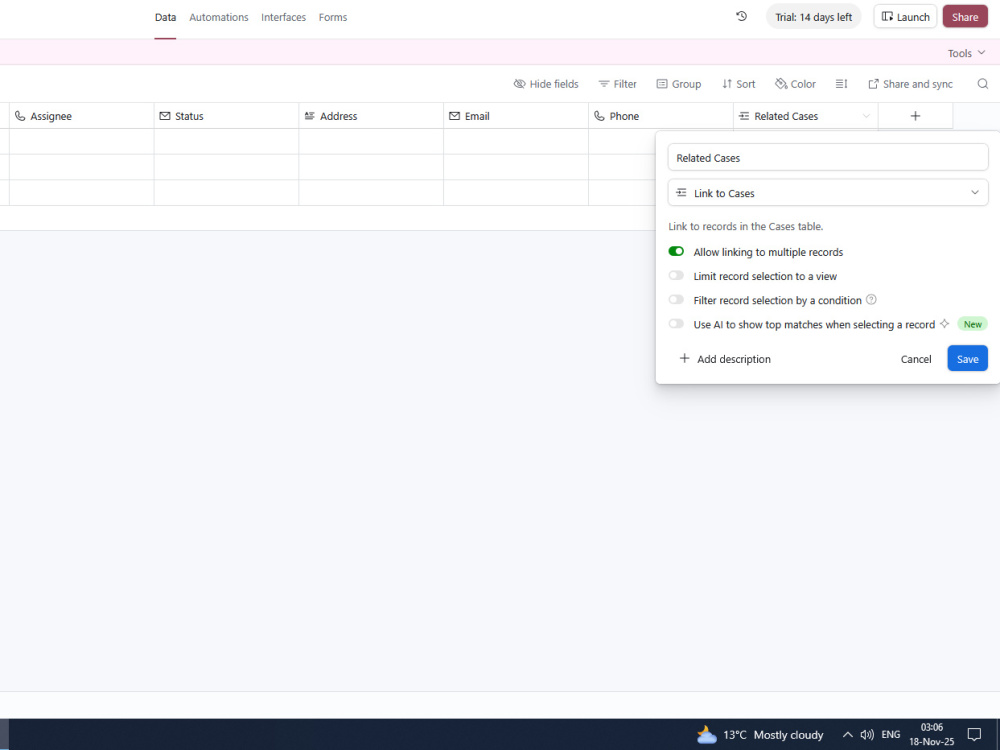Open the Color option
Image resolution: width=1000 pixels, height=750 pixels.
click(795, 84)
